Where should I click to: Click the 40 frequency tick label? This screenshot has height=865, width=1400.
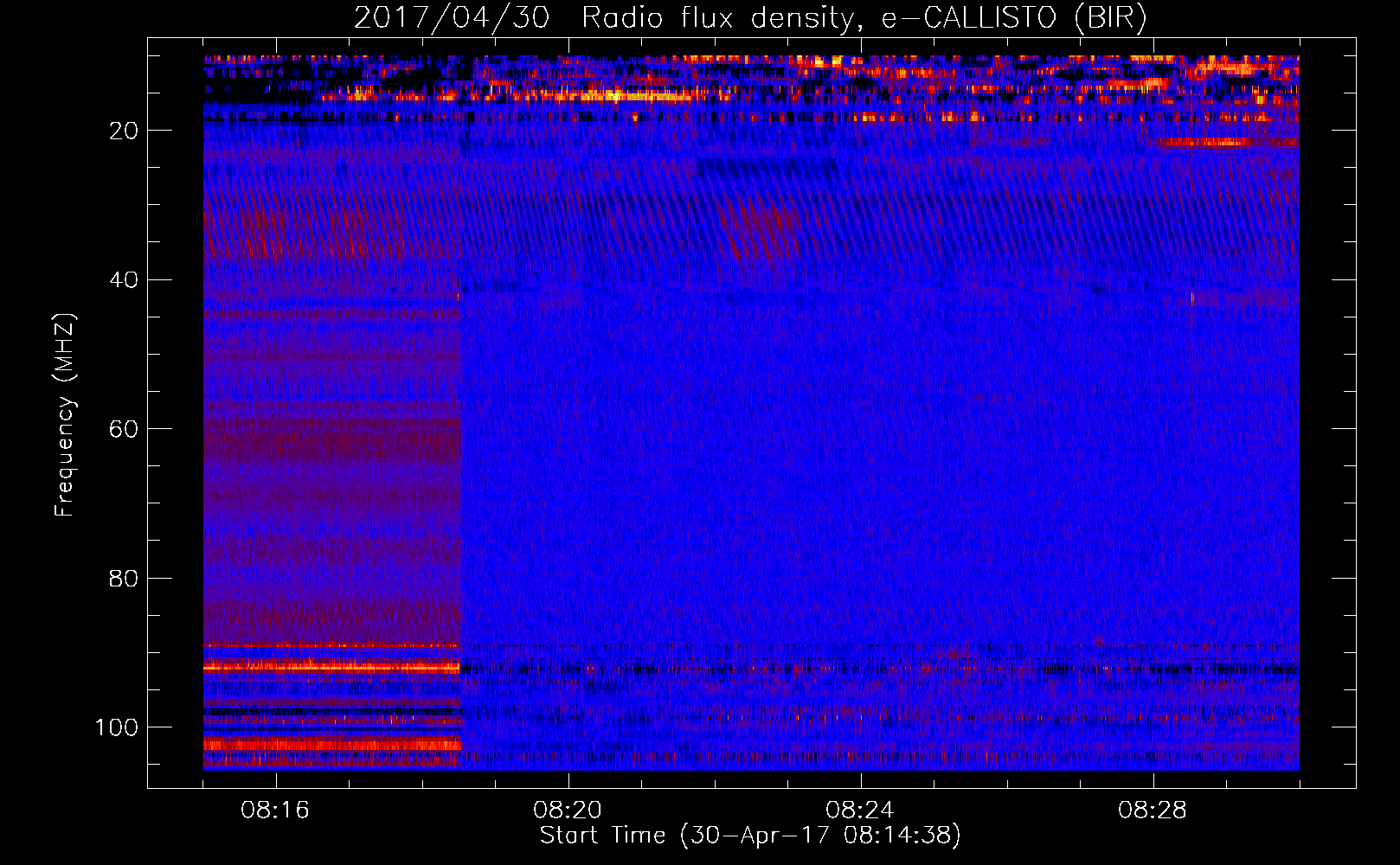[x=124, y=280]
